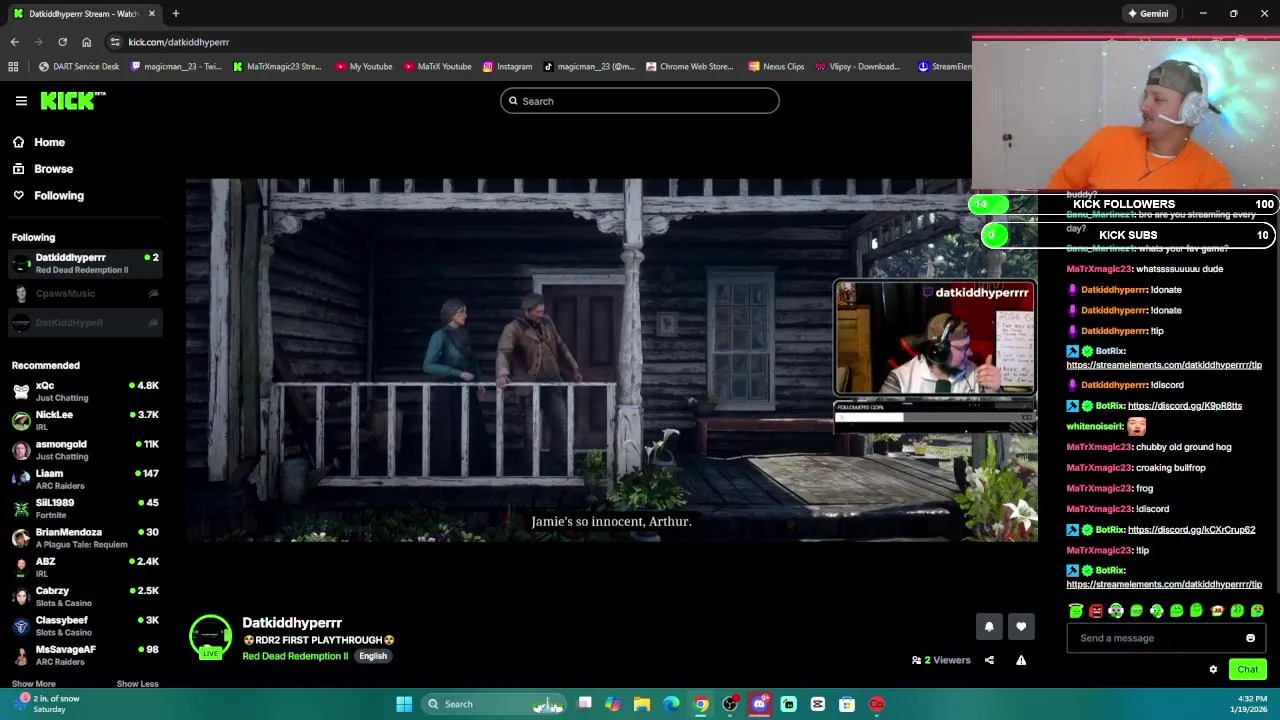The image size is (1280, 720).
Task: Click the stream video player
Action: click(611, 360)
